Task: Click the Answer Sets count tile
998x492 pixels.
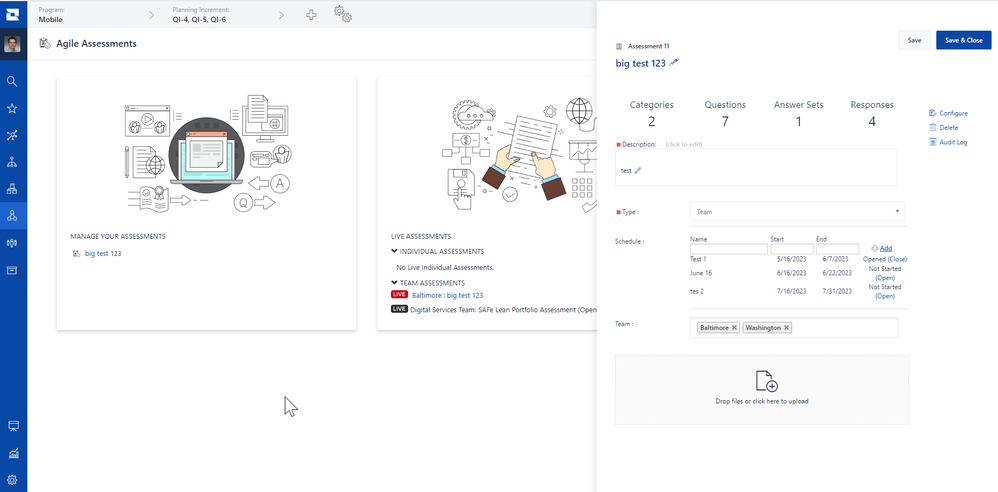Action: (799, 113)
